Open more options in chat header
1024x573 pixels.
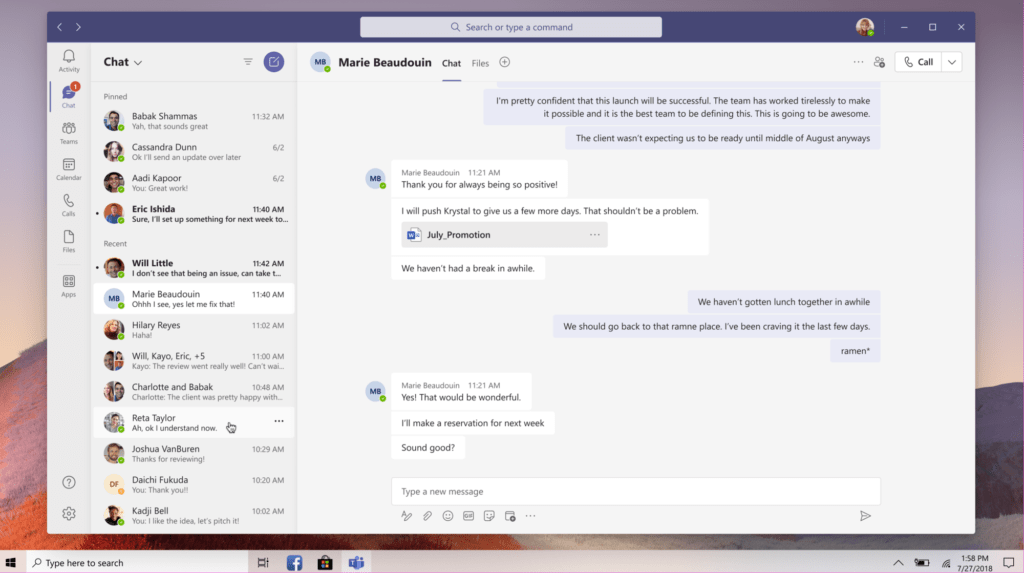858,62
